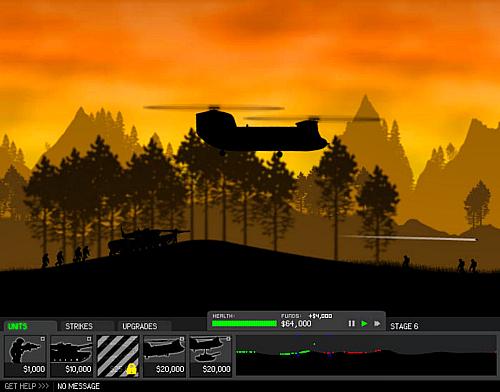This screenshot has height=392, width=500.
Task: Select the tank on the hilltop
Action: pyautogui.click(x=147, y=241)
